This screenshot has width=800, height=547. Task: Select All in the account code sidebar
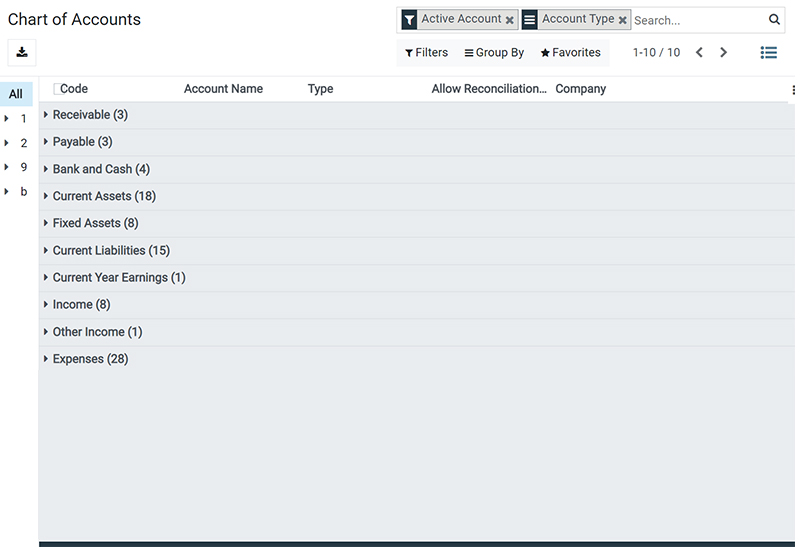click(x=16, y=94)
